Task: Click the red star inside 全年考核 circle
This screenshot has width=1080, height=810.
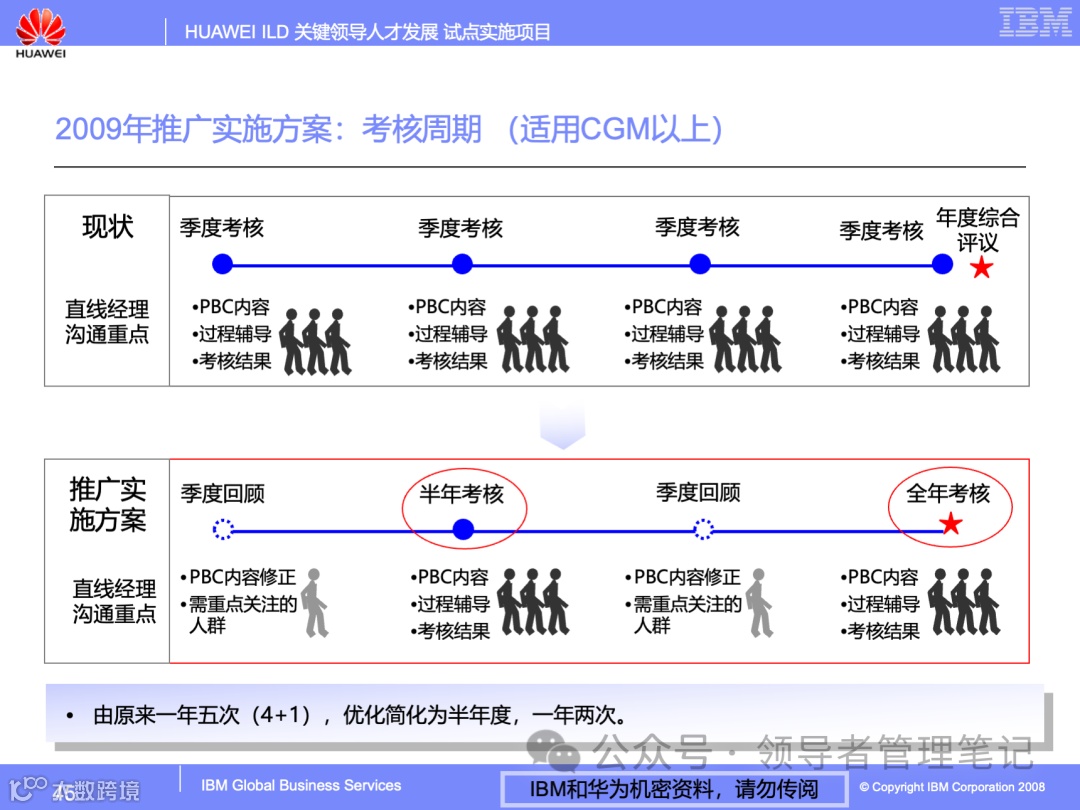Action: [x=948, y=523]
